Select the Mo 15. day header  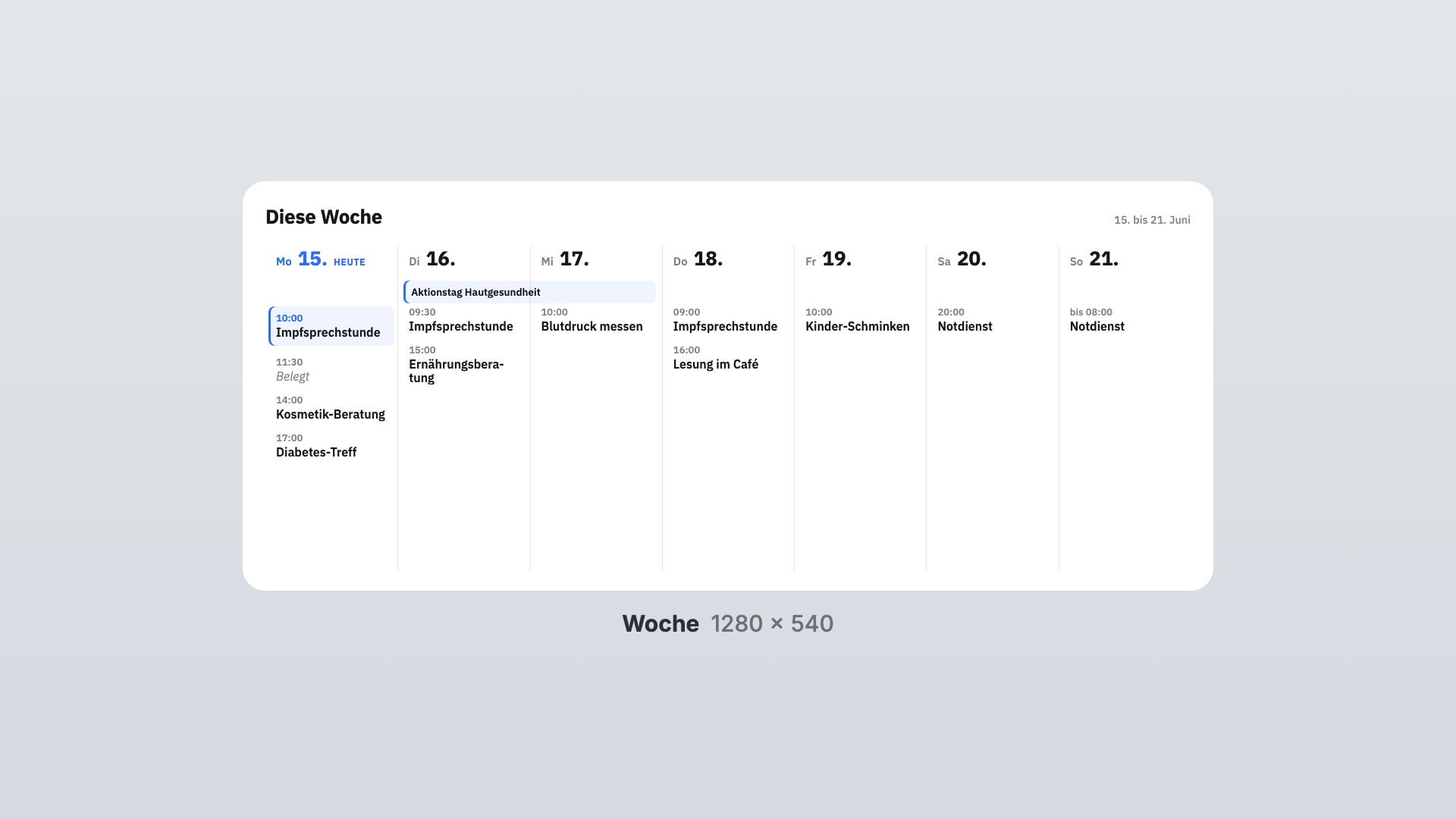pos(321,259)
